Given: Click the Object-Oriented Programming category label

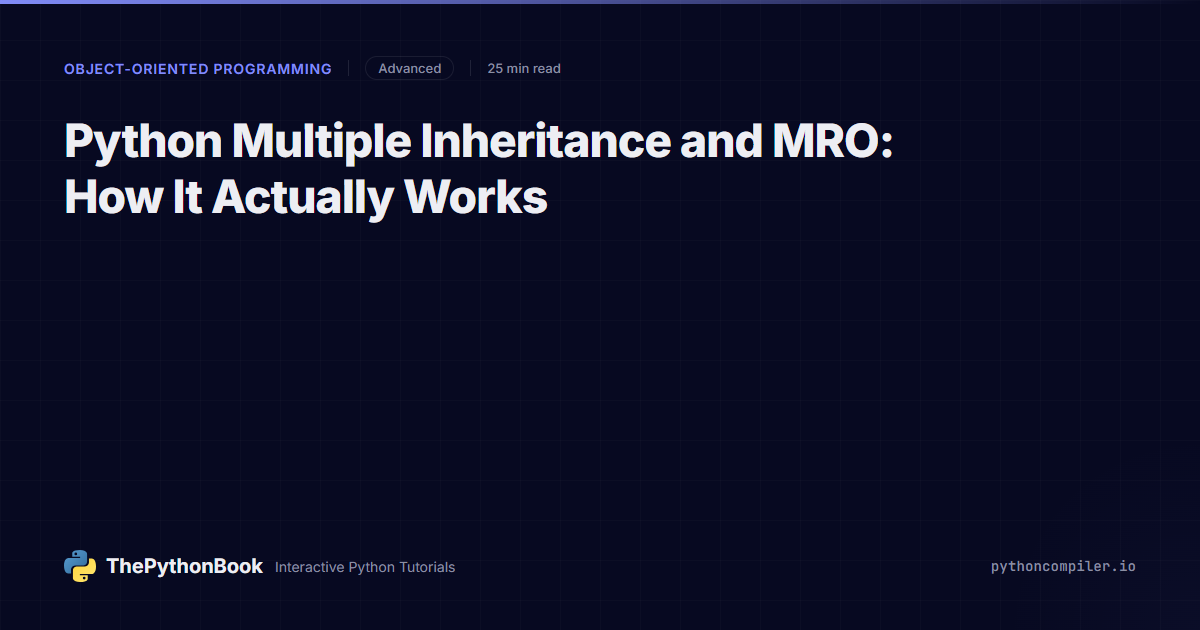Looking at the screenshot, I should 198,69.
